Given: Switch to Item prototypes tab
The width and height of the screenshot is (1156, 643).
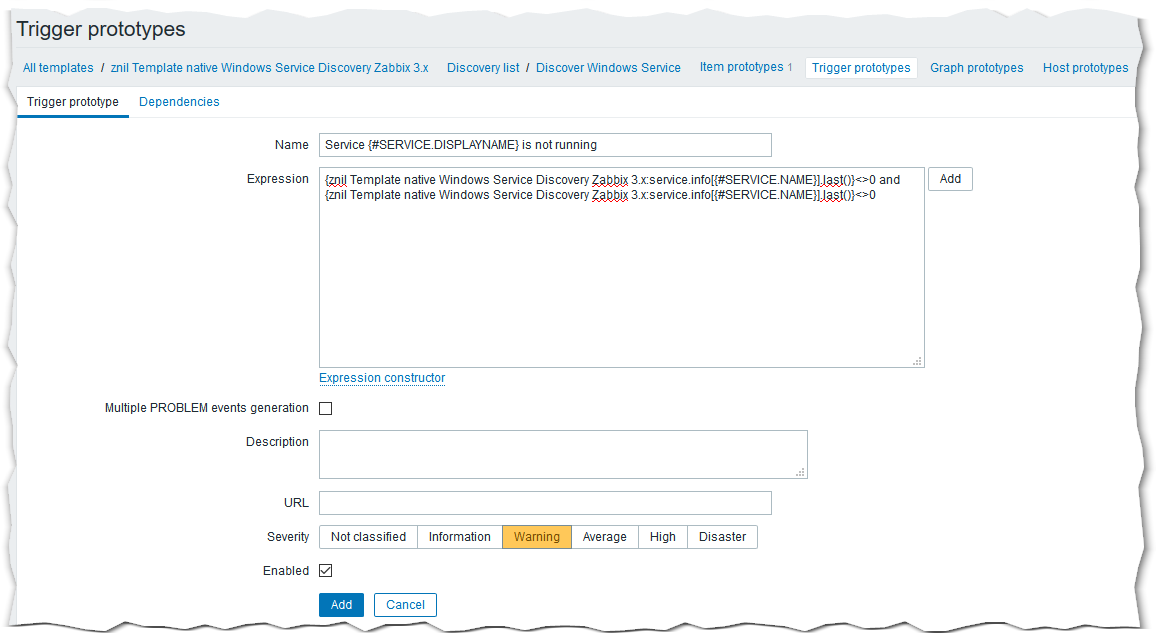Looking at the screenshot, I should (x=741, y=68).
